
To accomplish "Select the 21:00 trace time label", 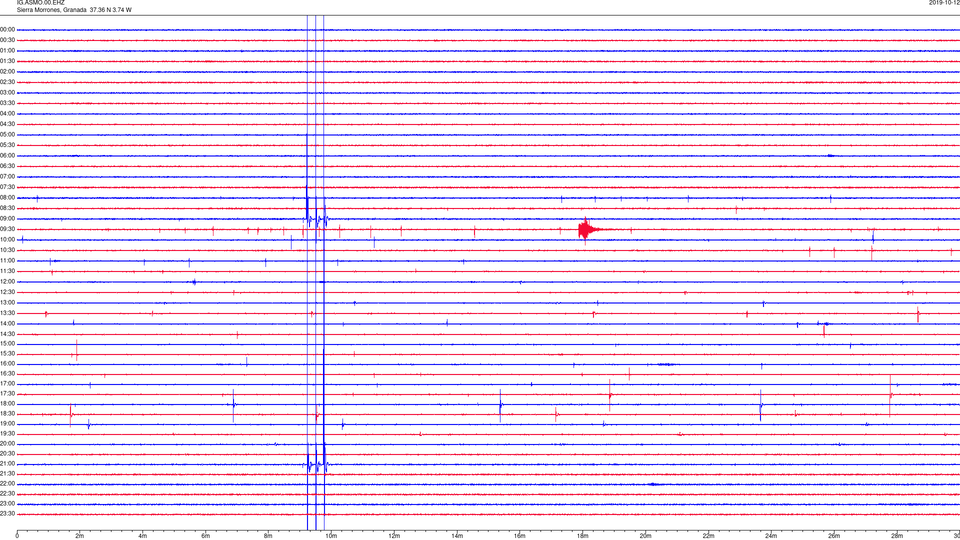I will (x=7, y=463).
